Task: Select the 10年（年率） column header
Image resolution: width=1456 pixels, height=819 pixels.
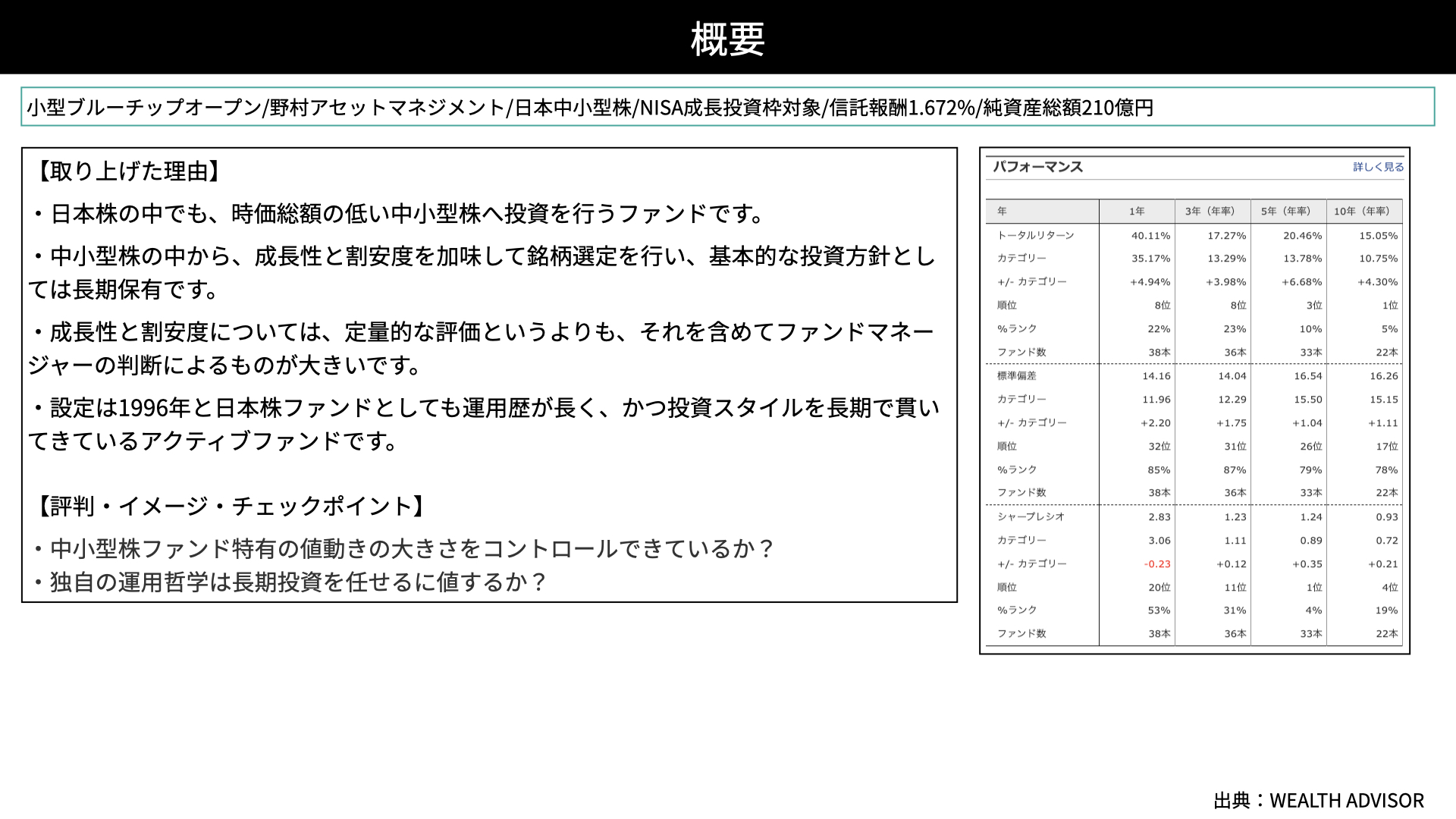Action: [x=1364, y=211]
